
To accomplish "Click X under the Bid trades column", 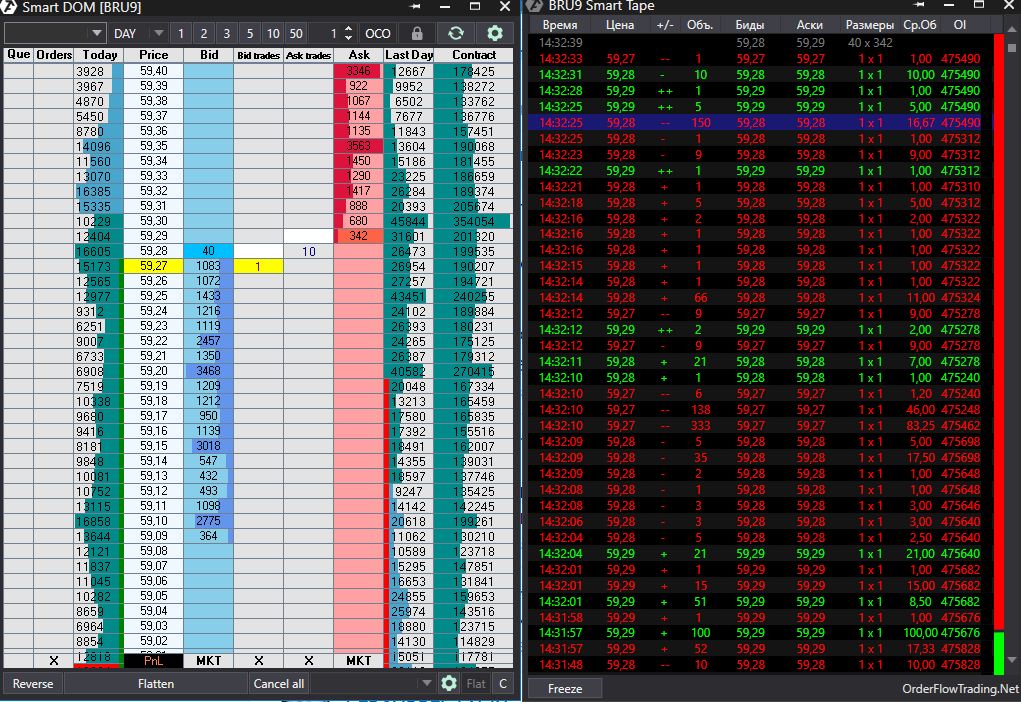I will tap(259, 660).
